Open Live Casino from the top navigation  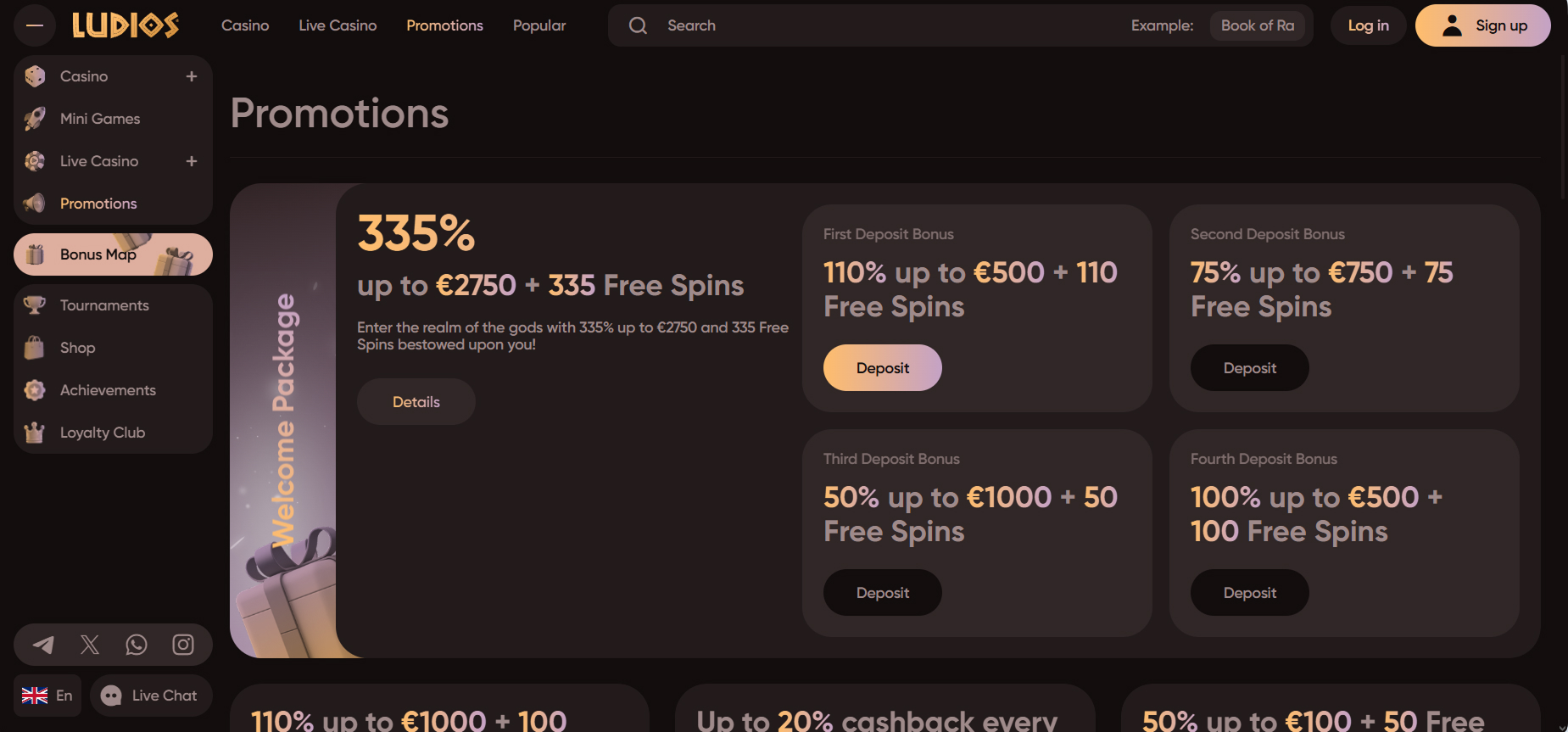[x=338, y=25]
